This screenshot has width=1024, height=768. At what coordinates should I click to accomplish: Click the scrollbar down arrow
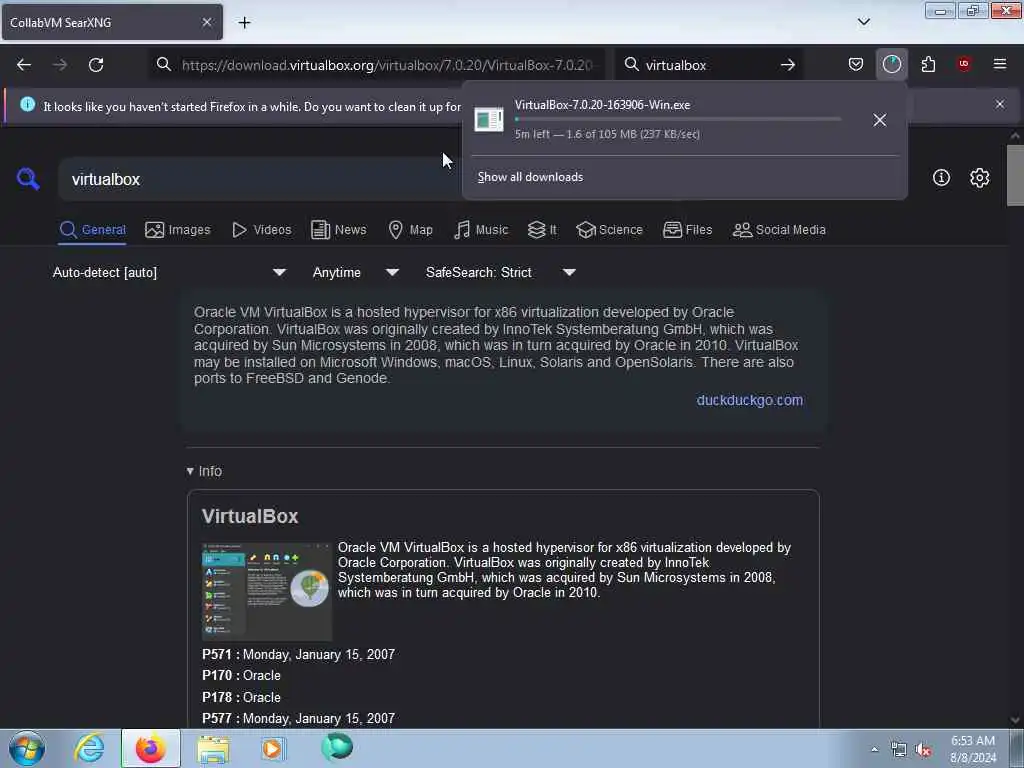coord(1014,720)
